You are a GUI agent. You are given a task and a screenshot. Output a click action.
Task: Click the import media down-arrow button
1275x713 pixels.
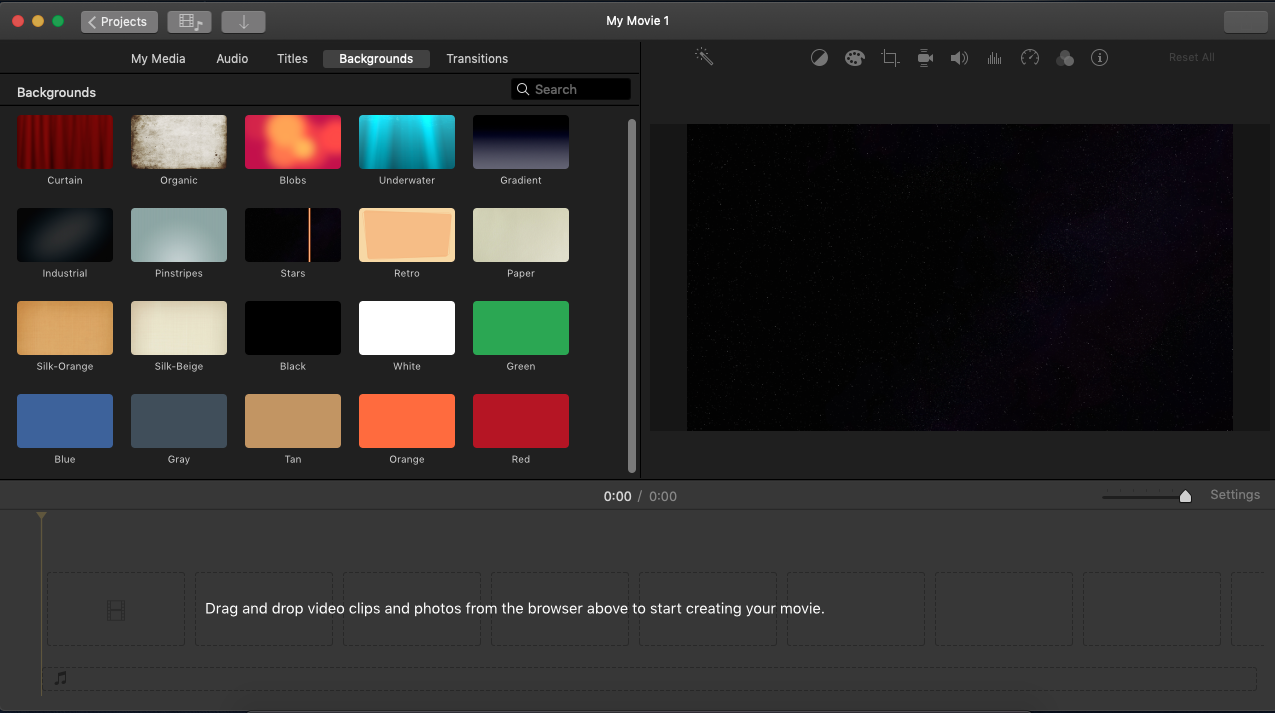coord(243,22)
